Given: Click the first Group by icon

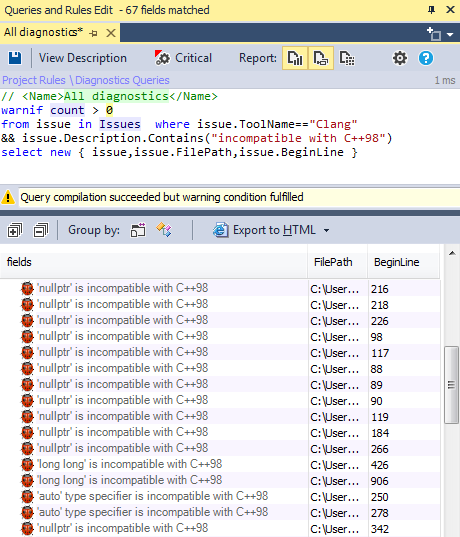Looking at the screenshot, I should (138, 230).
